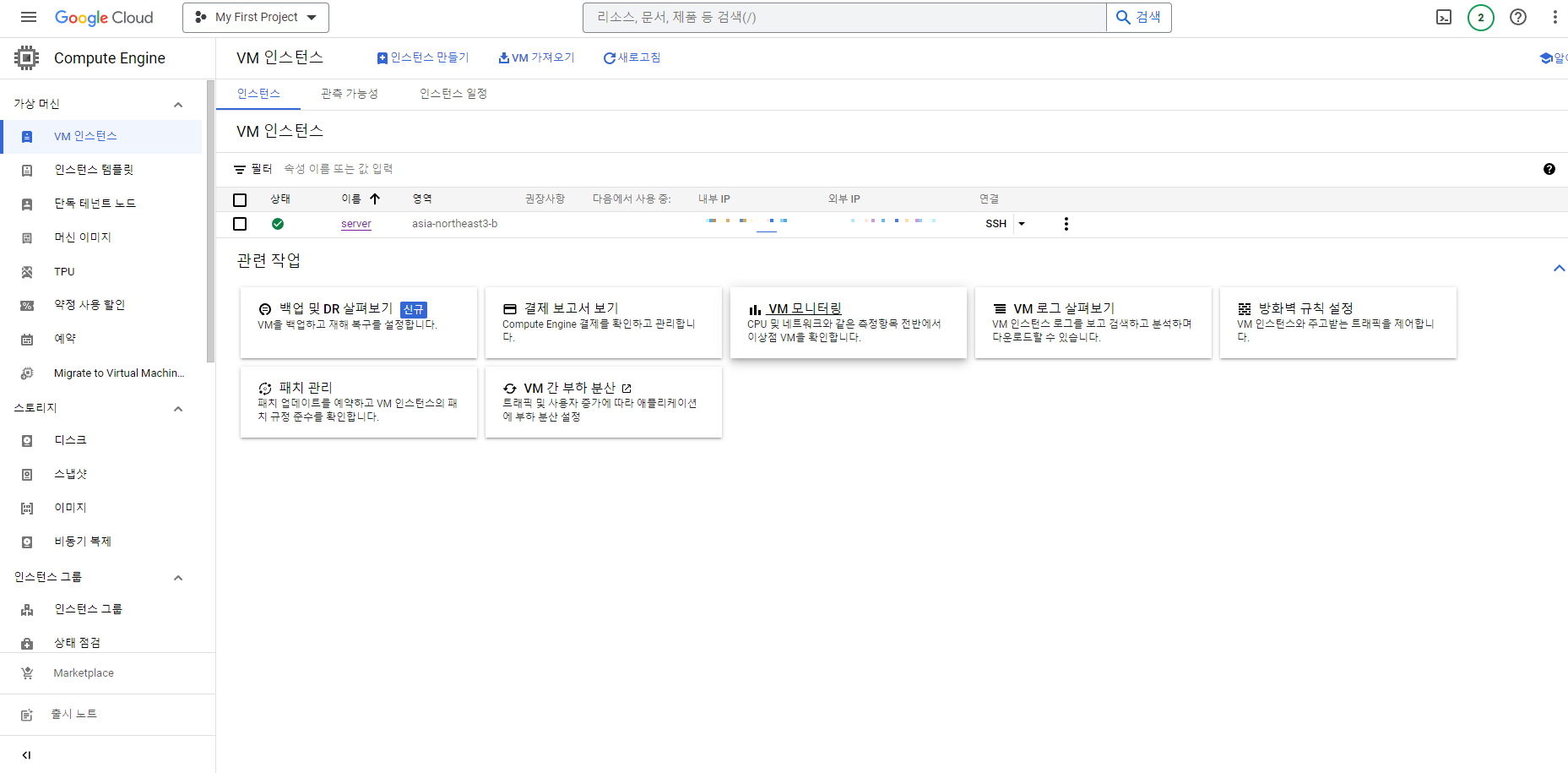Click the sidebar vertical scrollbar

tap(210, 221)
